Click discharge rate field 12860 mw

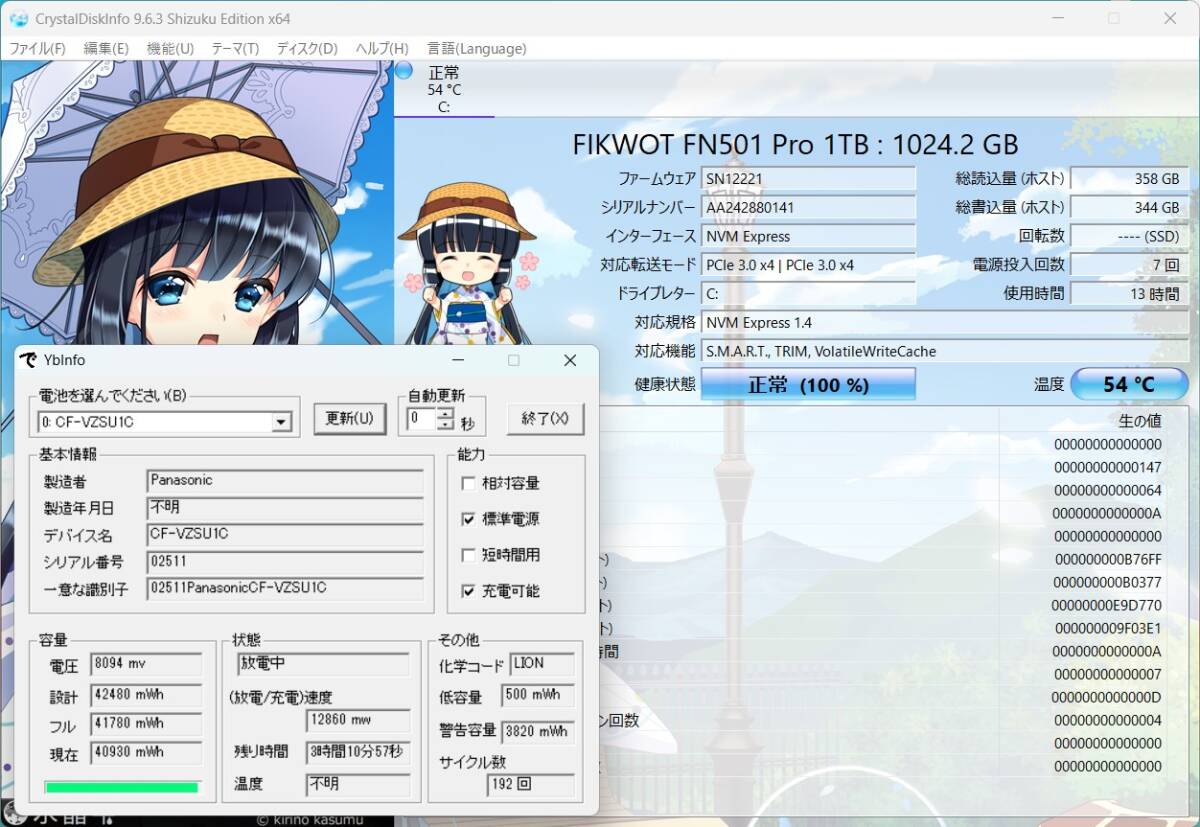pos(358,721)
